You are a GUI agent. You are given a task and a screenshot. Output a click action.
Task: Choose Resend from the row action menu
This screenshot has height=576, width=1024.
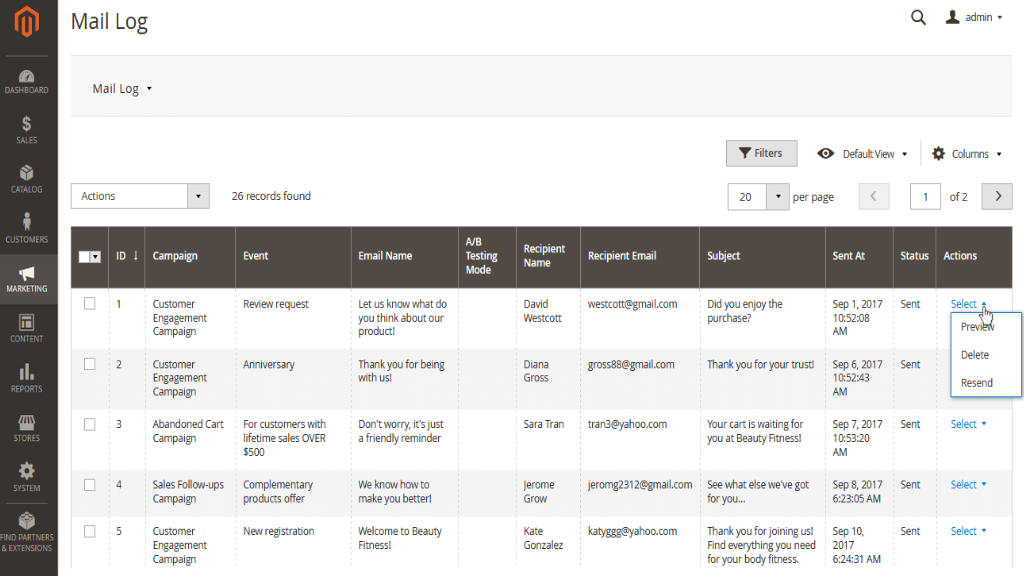976,383
